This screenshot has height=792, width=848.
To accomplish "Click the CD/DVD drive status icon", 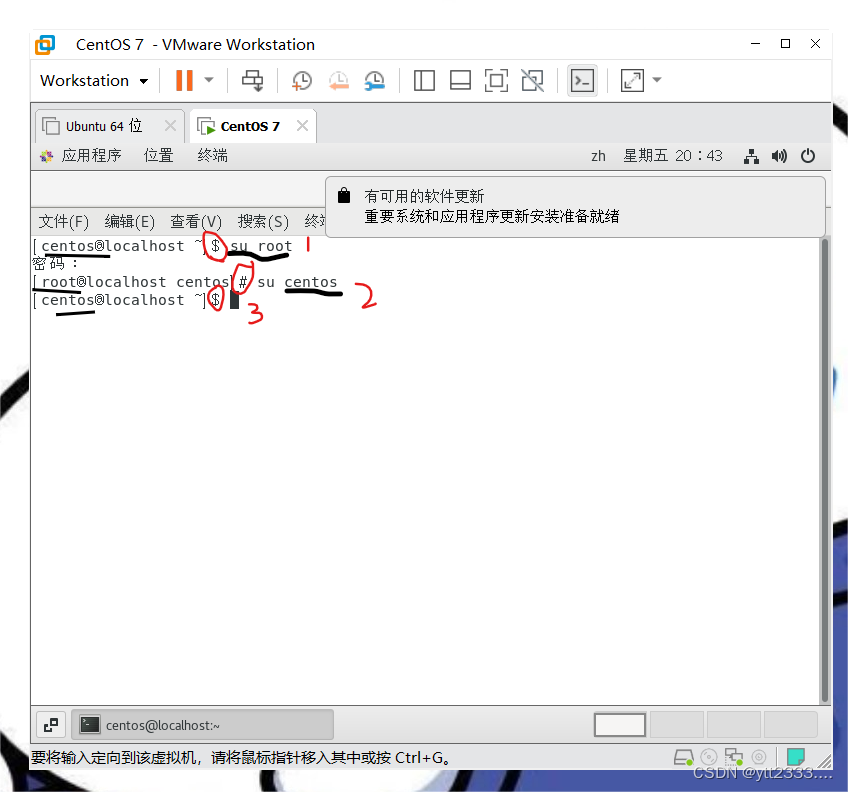I will click(708, 757).
